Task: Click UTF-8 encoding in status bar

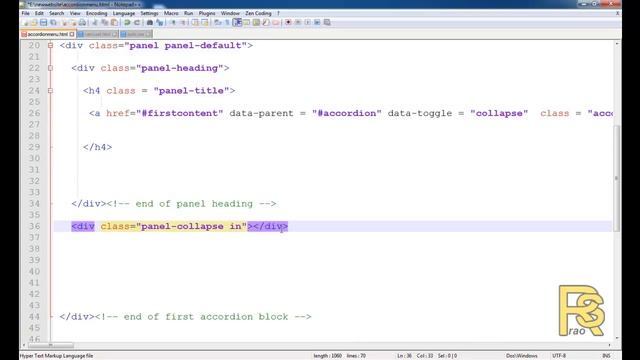Action: point(559,356)
